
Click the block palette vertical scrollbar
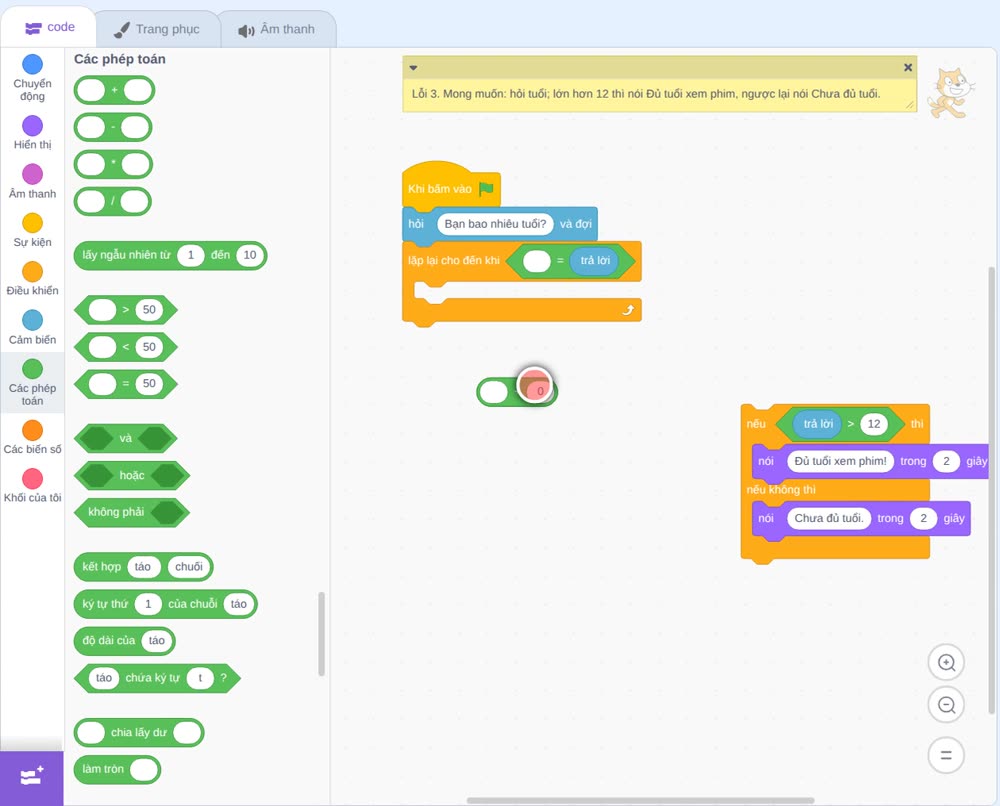pyautogui.click(x=321, y=634)
